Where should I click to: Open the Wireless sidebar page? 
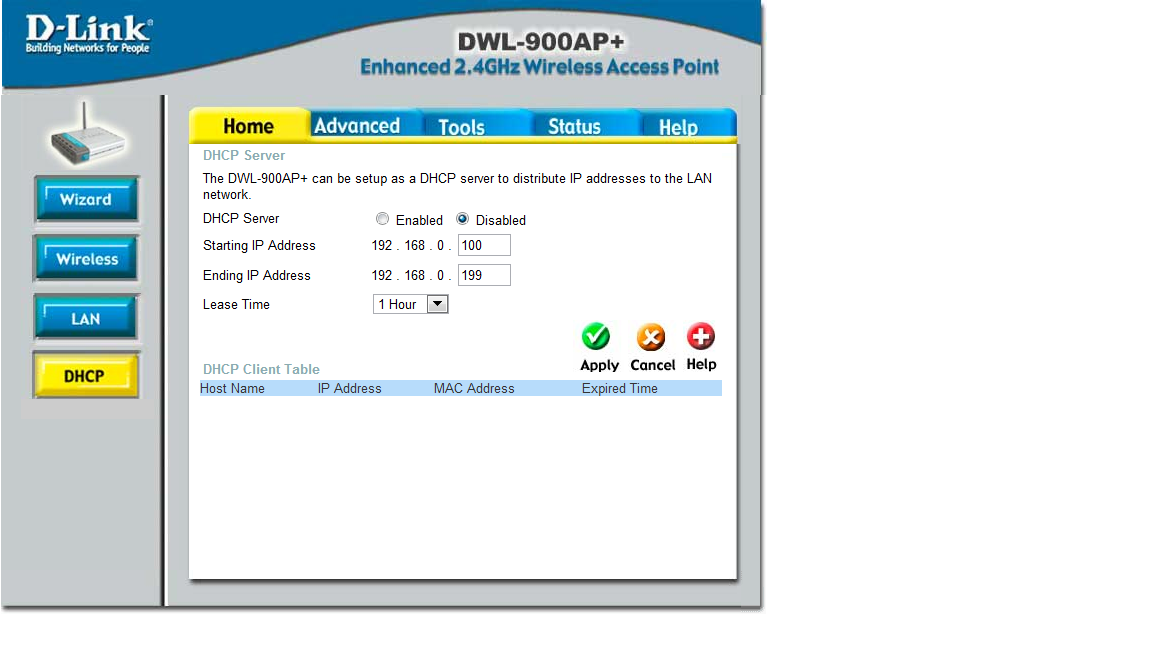click(x=86, y=259)
